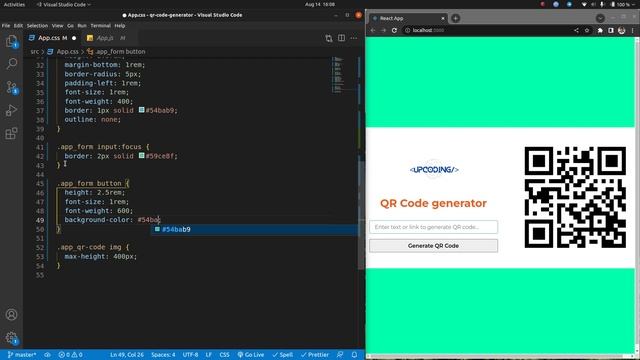640x360 pixels.
Task: Click the .app_form button breadcrumb
Action: click(x=116, y=52)
